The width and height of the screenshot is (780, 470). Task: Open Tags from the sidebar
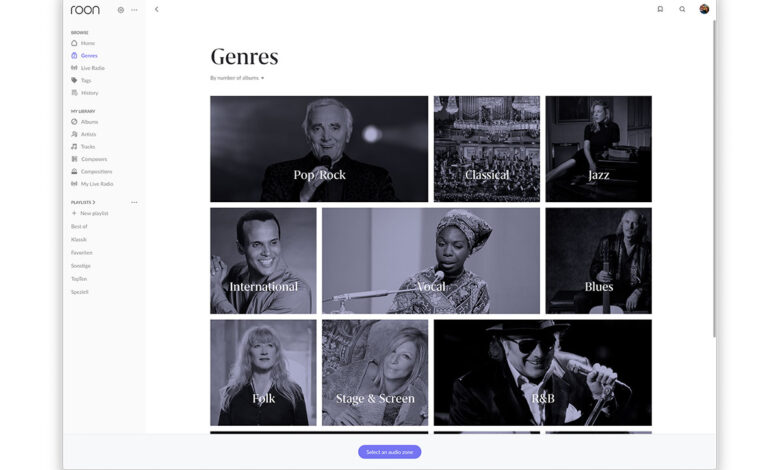coord(81,81)
